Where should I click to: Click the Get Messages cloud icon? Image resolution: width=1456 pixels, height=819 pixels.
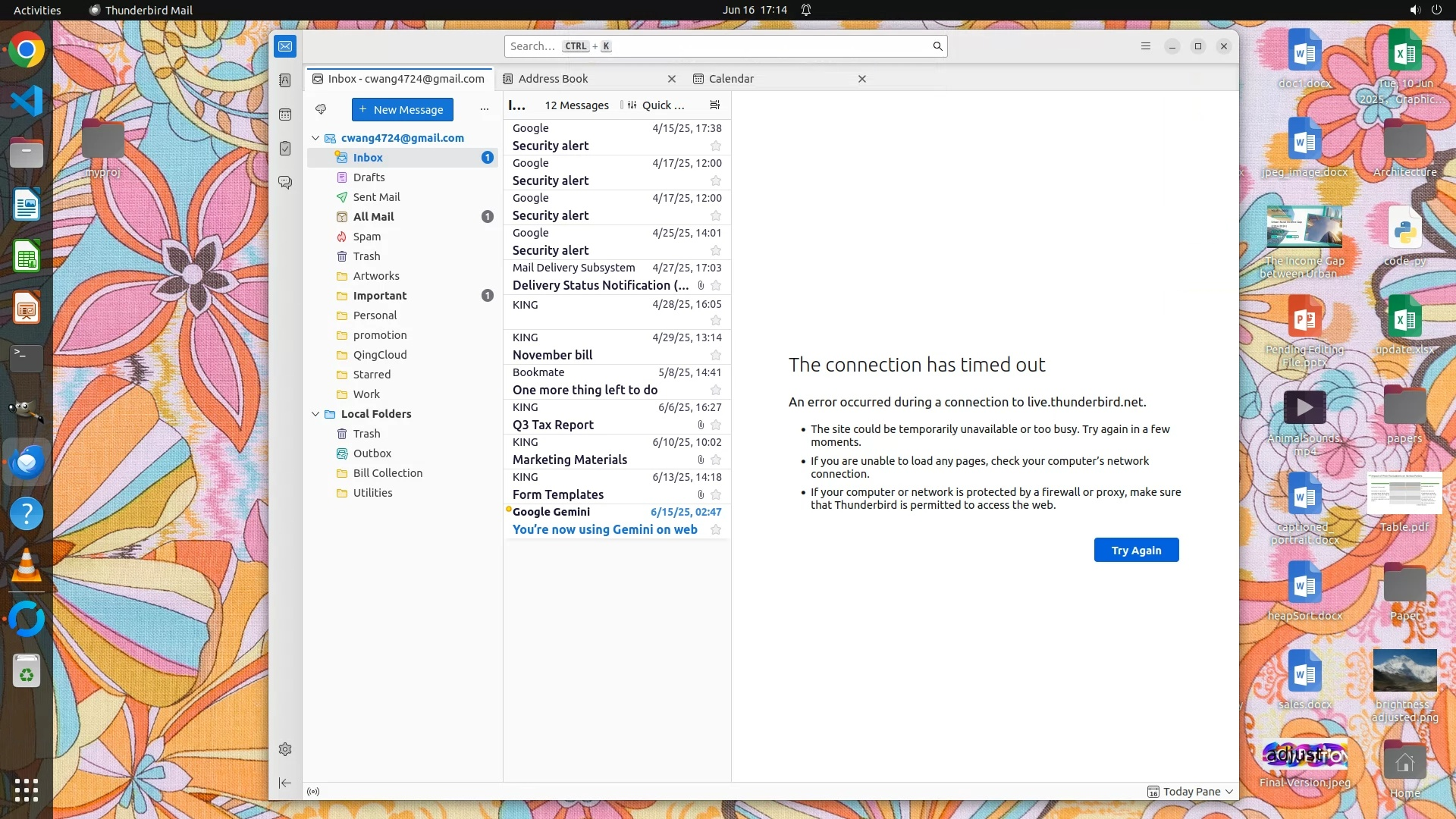(321, 109)
